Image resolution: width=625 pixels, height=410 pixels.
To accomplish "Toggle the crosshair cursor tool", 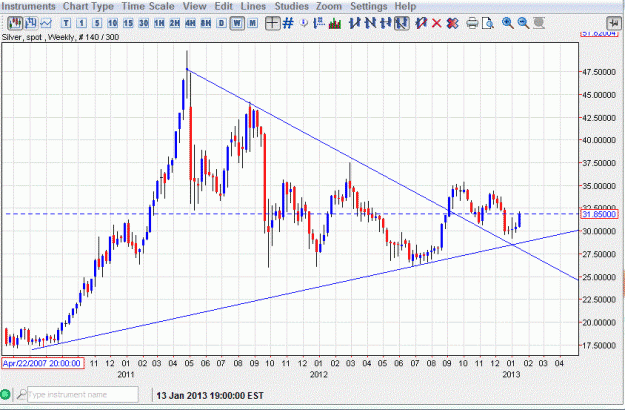I will (273, 23).
